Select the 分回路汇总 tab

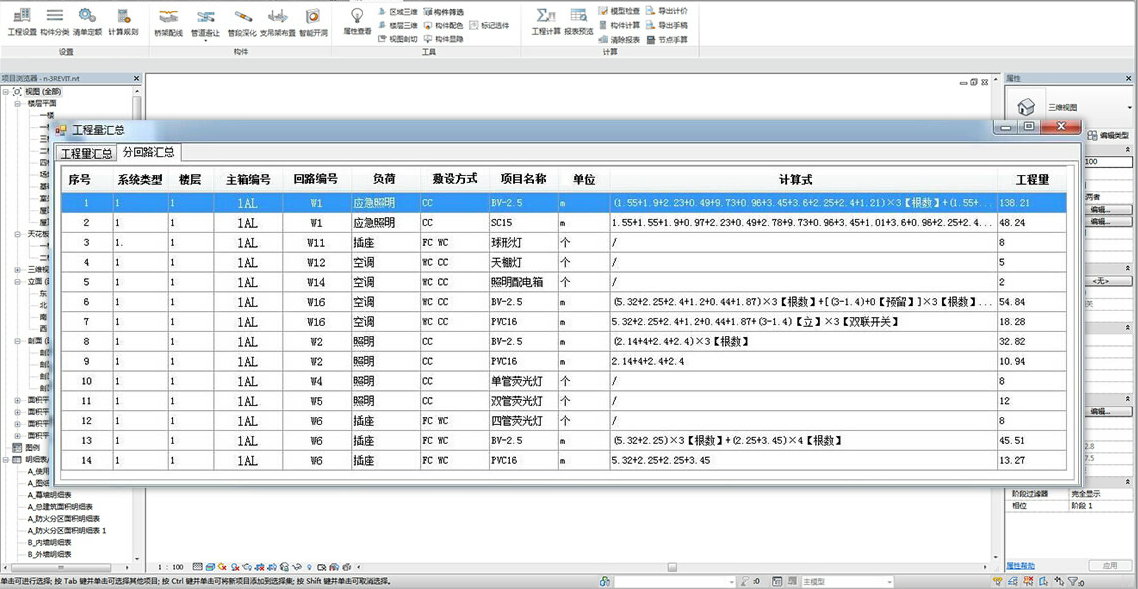[x=148, y=152]
